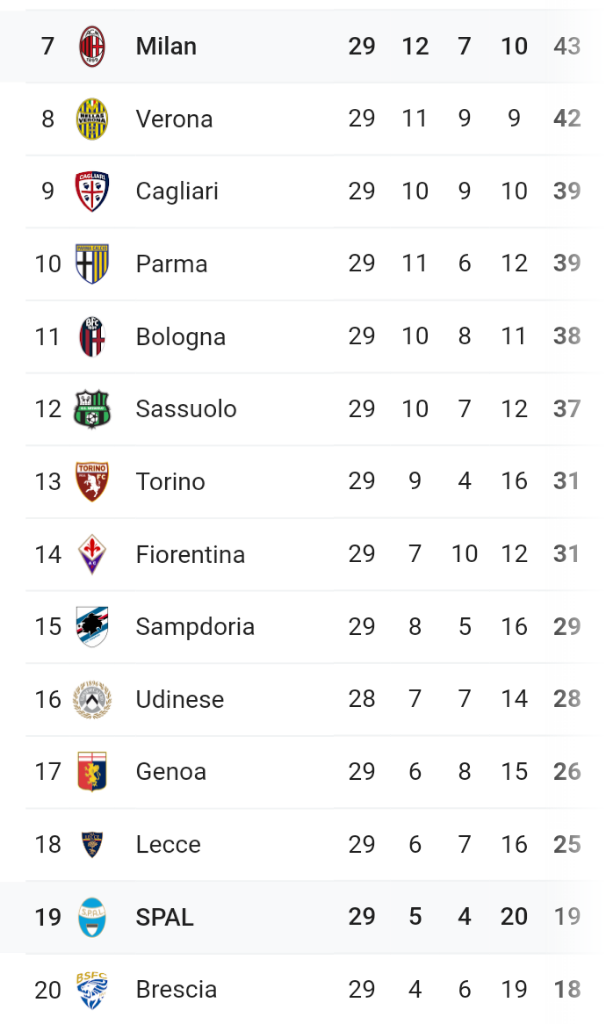Select the Fiorentina team name
This screenshot has height=1024, width=604.
coord(190,554)
